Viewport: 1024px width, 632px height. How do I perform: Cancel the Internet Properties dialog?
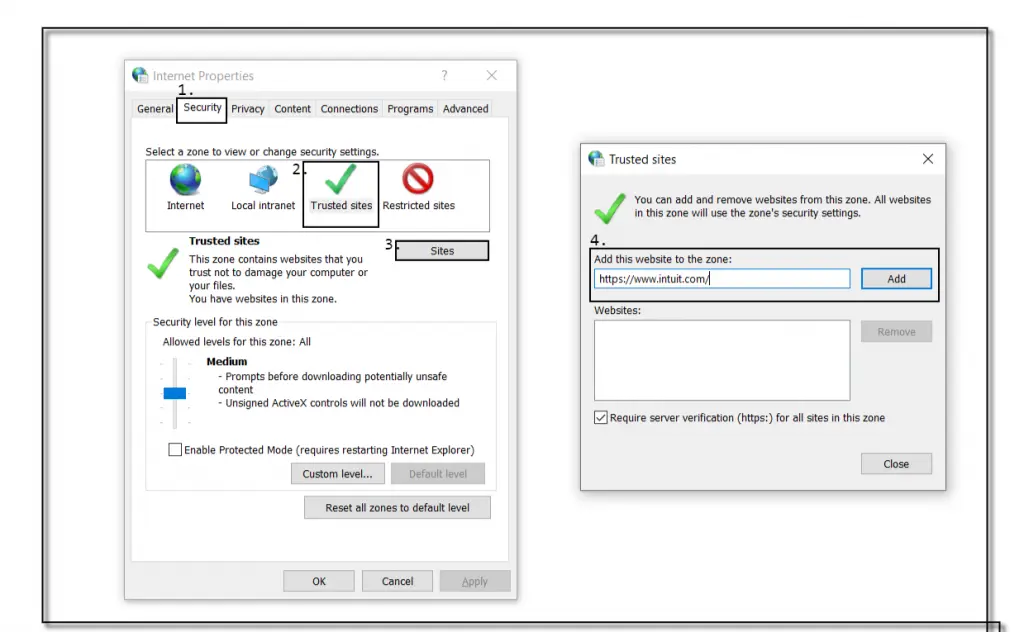397,581
